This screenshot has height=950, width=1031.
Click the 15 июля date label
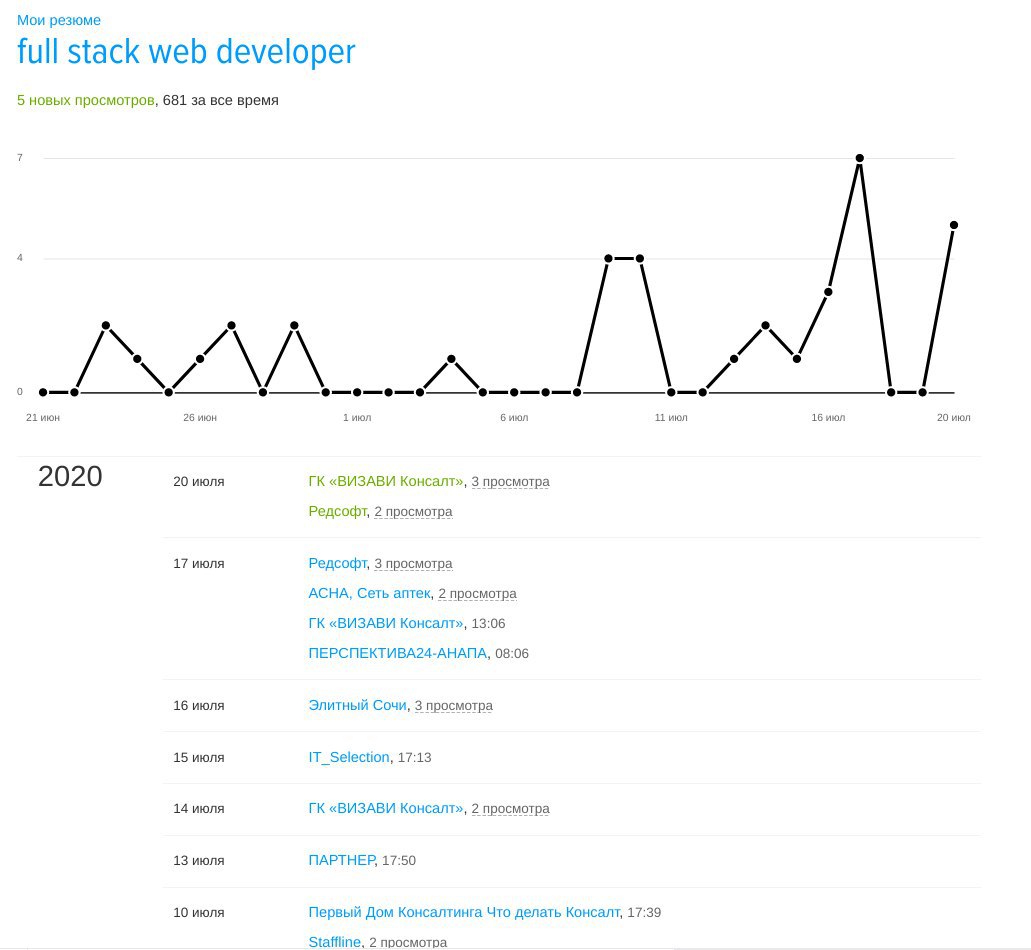point(199,758)
